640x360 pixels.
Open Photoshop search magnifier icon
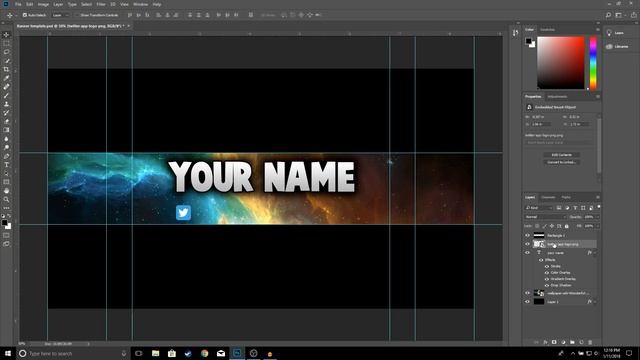(608, 15)
